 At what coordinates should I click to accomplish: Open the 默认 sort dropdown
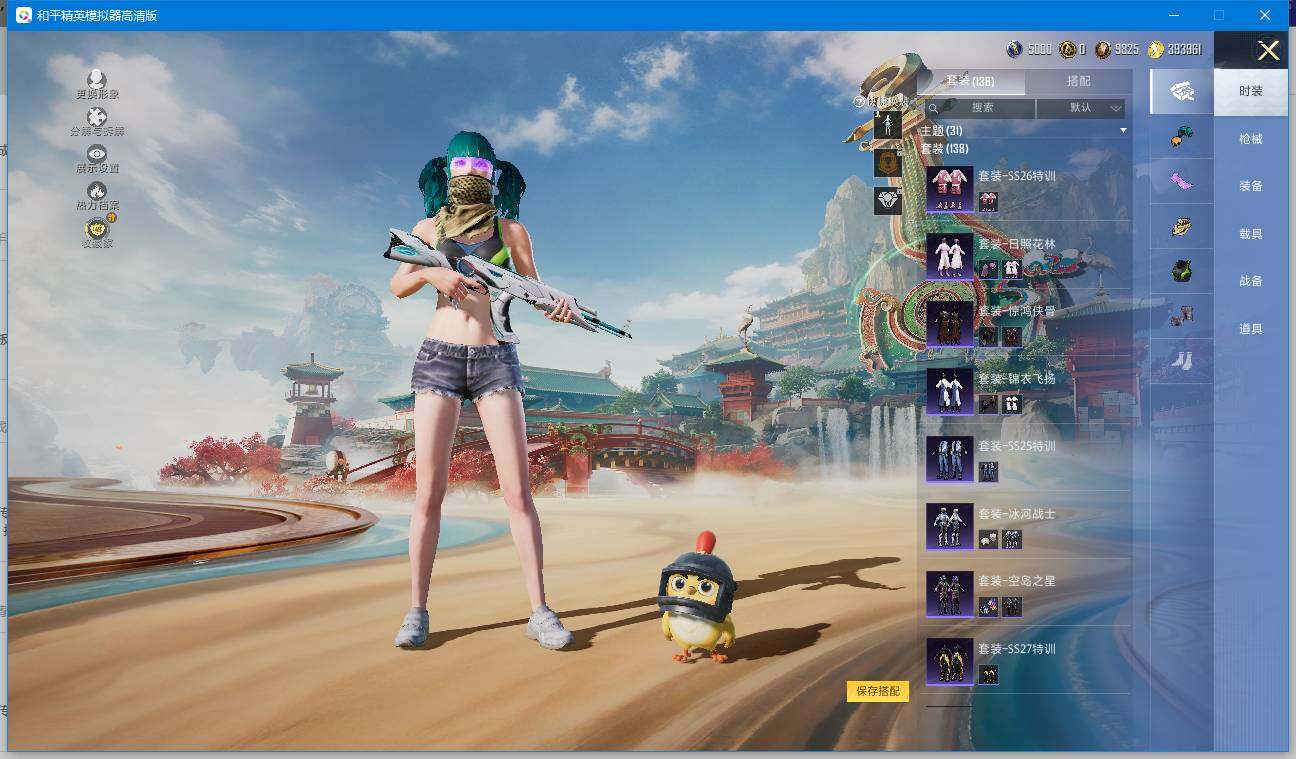tap(1081, 108)
